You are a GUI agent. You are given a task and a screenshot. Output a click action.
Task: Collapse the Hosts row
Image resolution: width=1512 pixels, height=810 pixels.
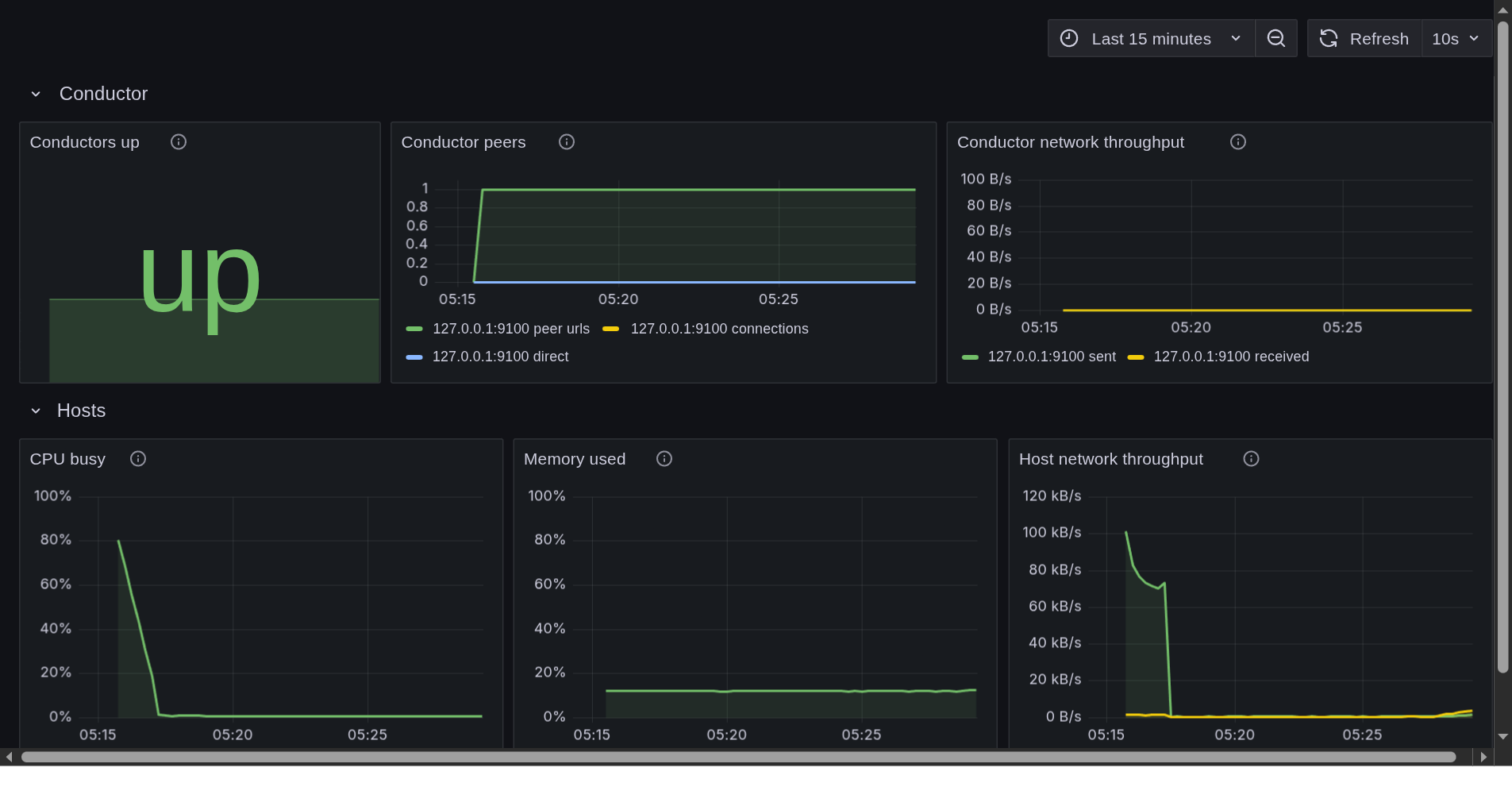click(36, 411)
